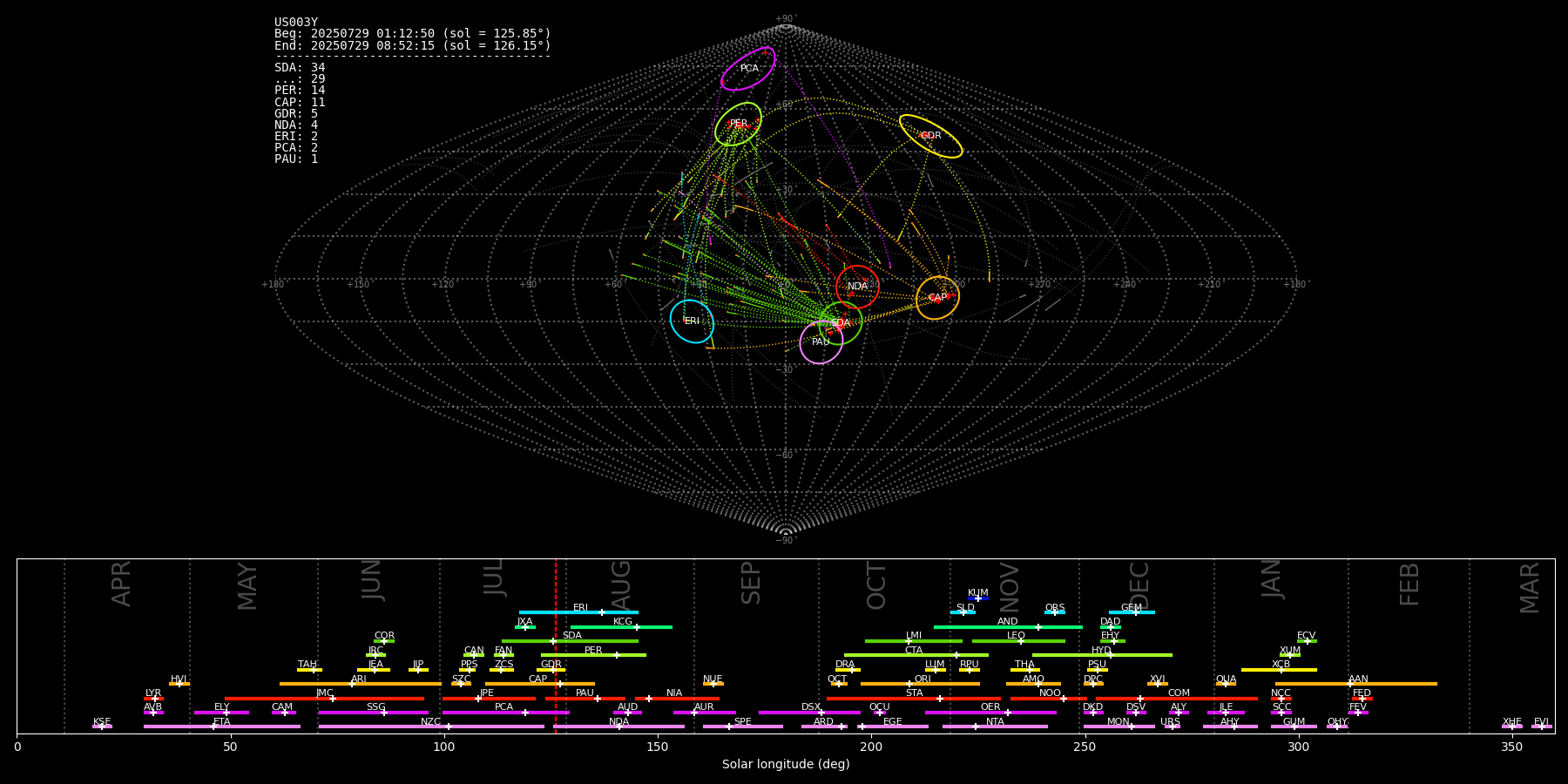The height and width of the screenshot is (784, 1568).
Task: Click the 'CAP: 11' count in legend
Action: 300,103
